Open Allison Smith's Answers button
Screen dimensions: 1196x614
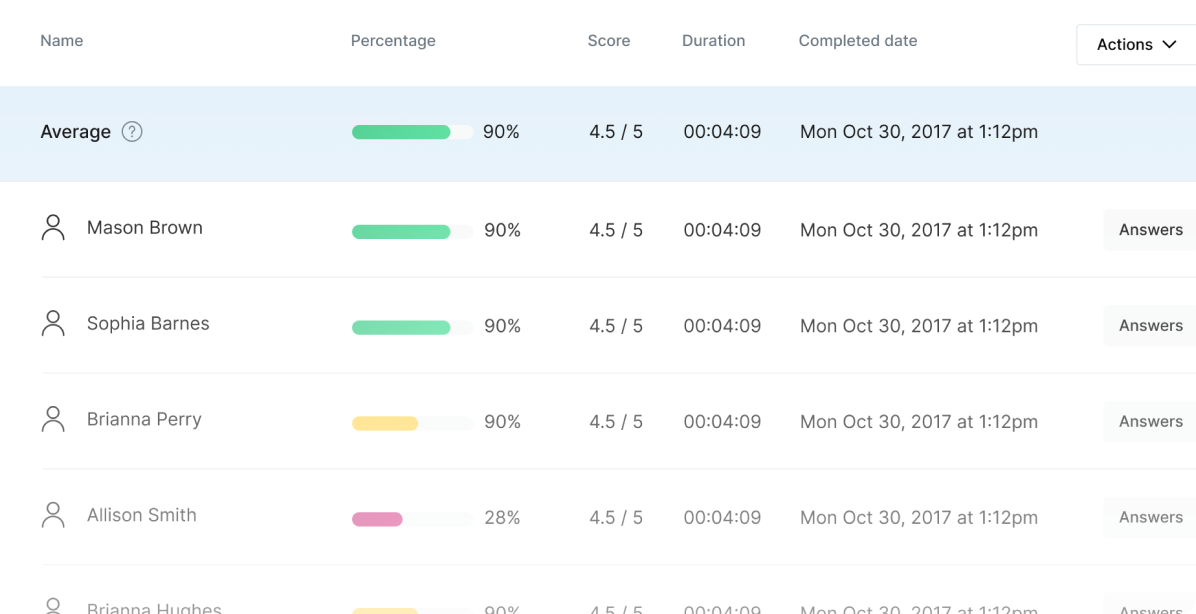point(1150,518)
